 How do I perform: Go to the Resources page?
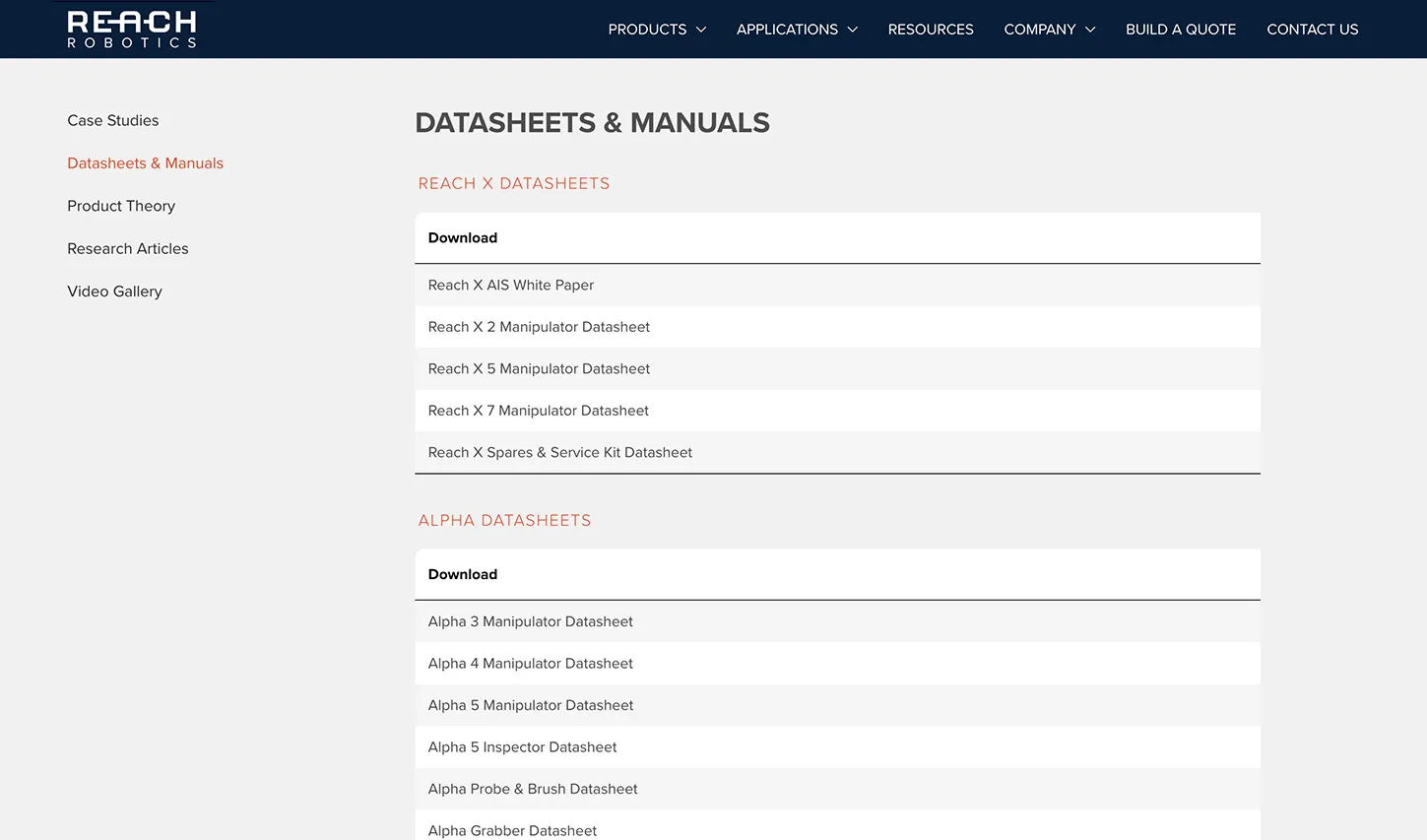[x=931, y=30]
